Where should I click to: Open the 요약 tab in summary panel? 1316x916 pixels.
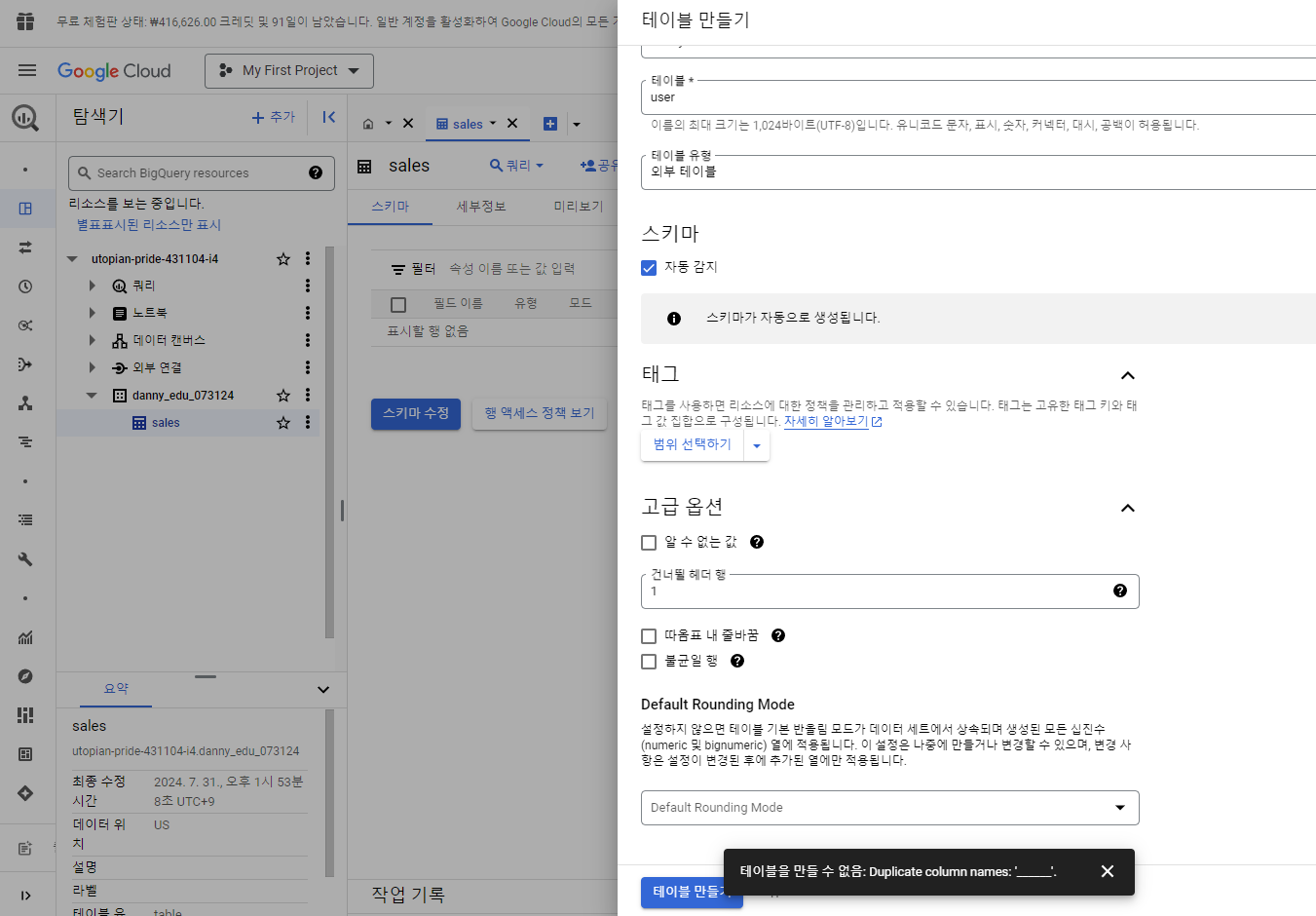pyautogui.click(x=116, y=689)
